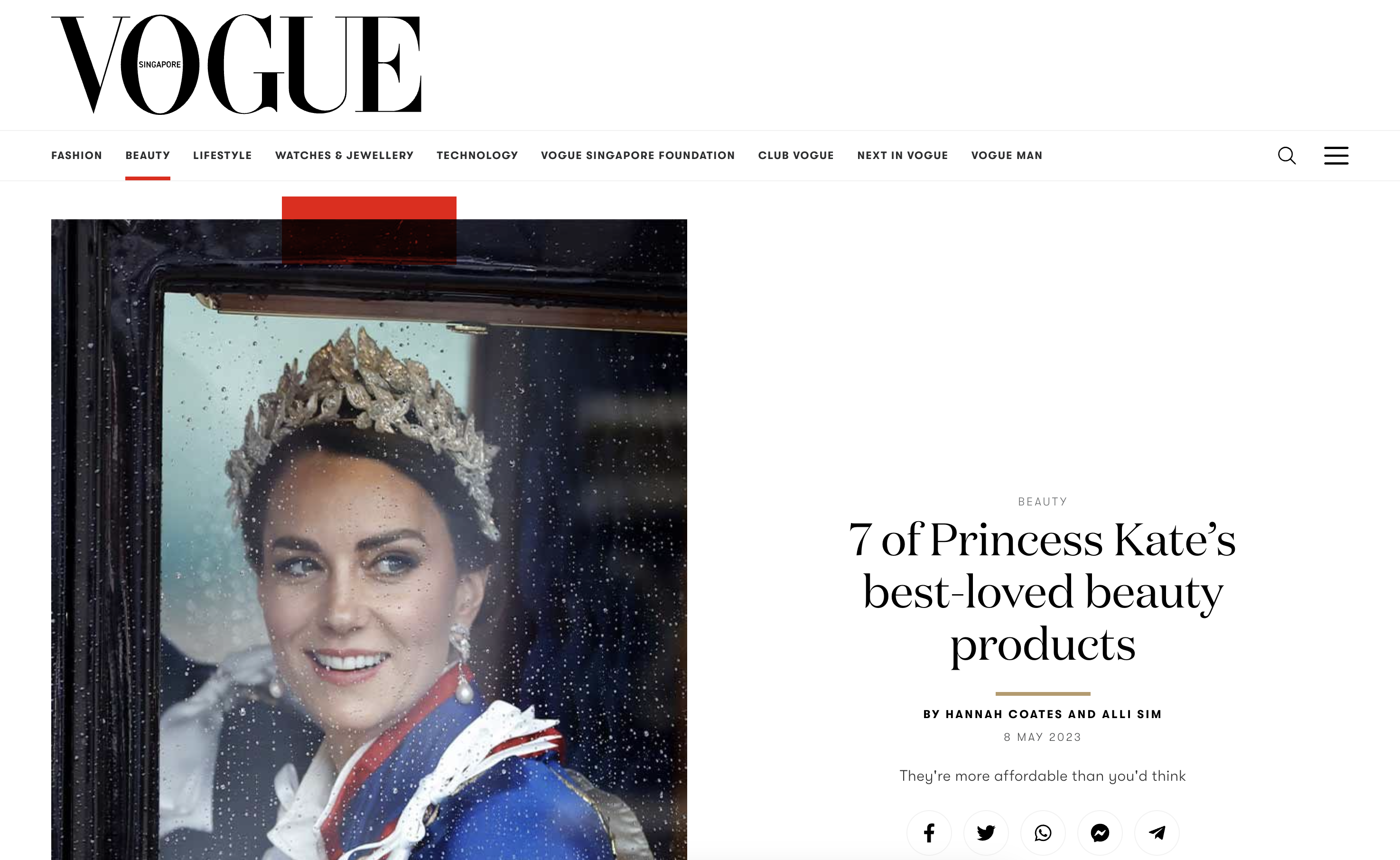The height and width of the screenshot is (860, 1400).
Task: Share article via WhatsApp
Action: click(1043, 832)
